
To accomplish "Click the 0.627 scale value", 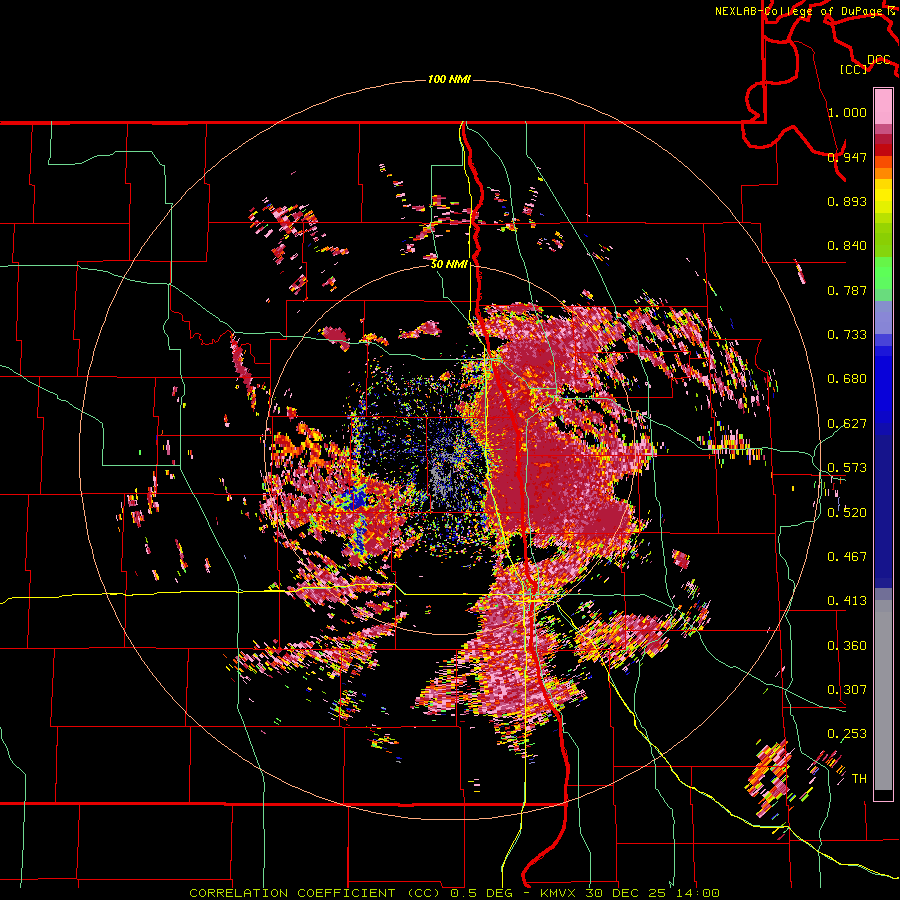I will click(847, 424).
